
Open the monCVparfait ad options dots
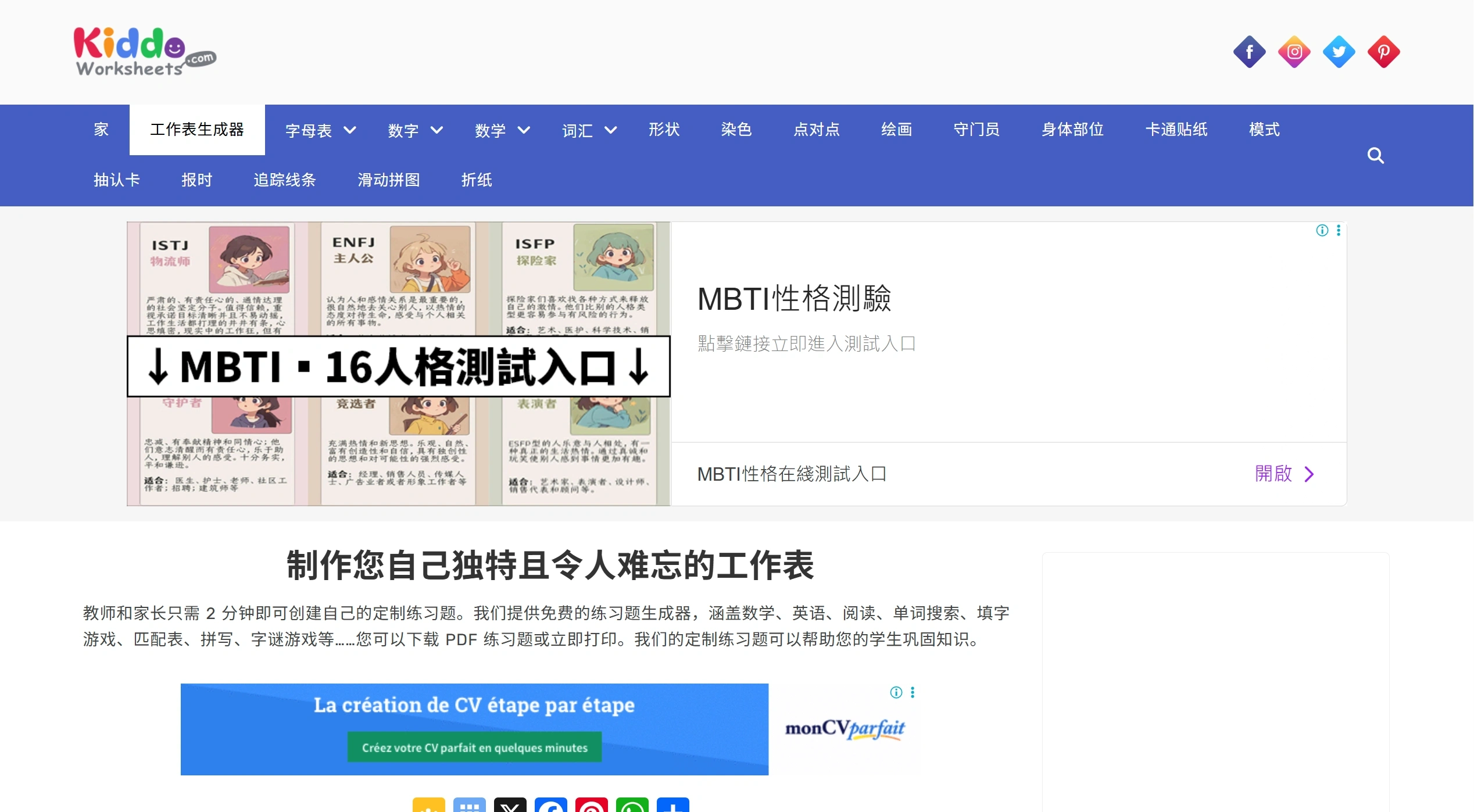(913, 692)
